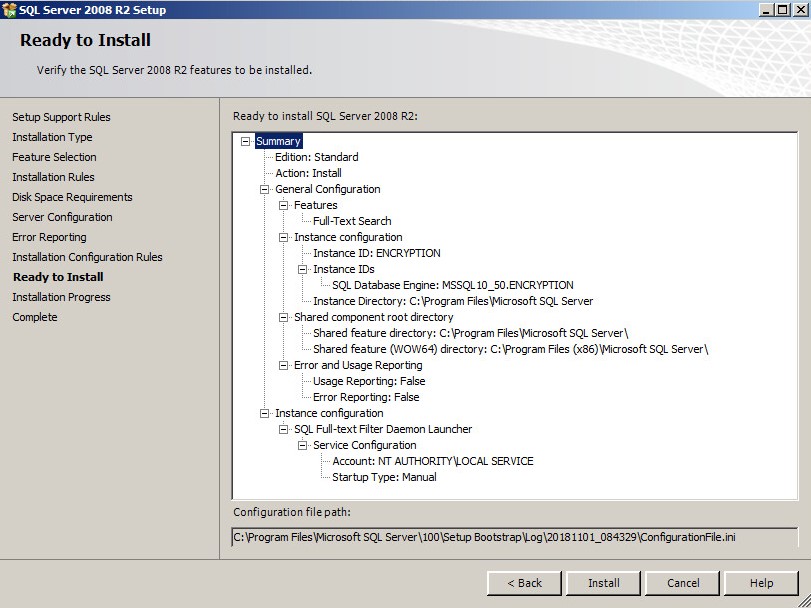The image size is (811, 608).
Task: Select the Installation Progress step
Action: [x=61, y=297]
